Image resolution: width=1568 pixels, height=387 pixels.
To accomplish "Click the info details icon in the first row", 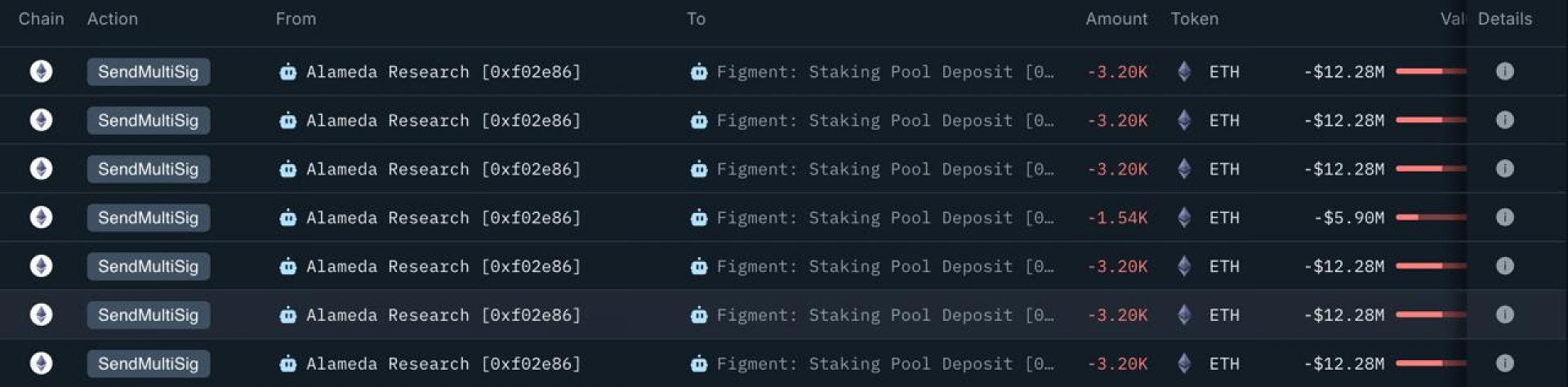I will 1504,72.
